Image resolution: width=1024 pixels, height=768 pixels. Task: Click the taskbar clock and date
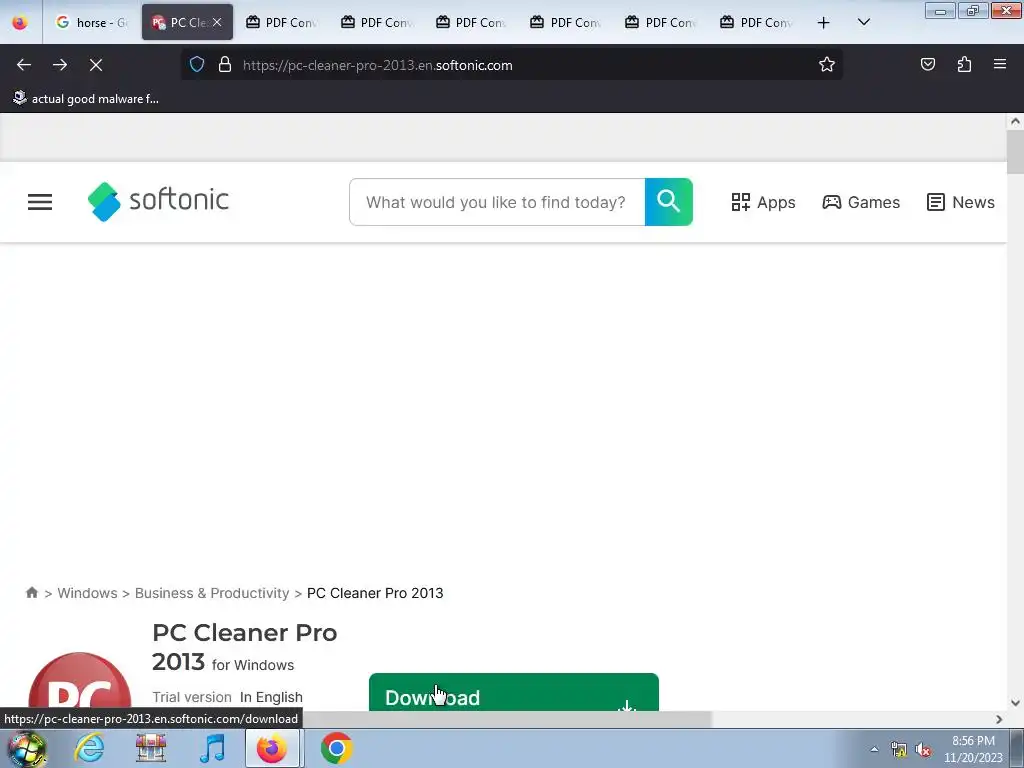pyautogui.click(x=973, y=749)
